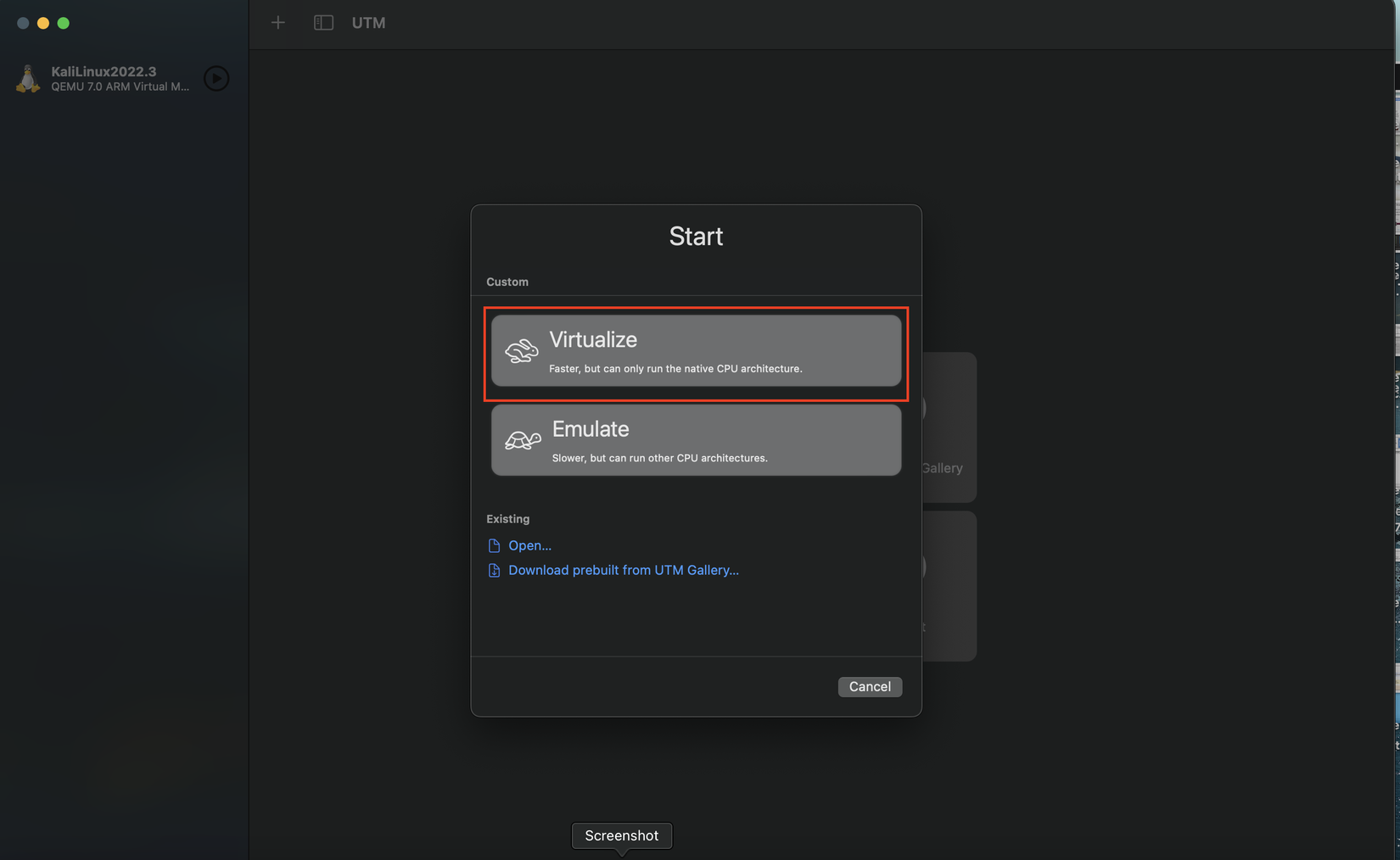Click the yellow minimize window button
The height and width of the screenshot is (860, 1400).
(x=43, y=23)
